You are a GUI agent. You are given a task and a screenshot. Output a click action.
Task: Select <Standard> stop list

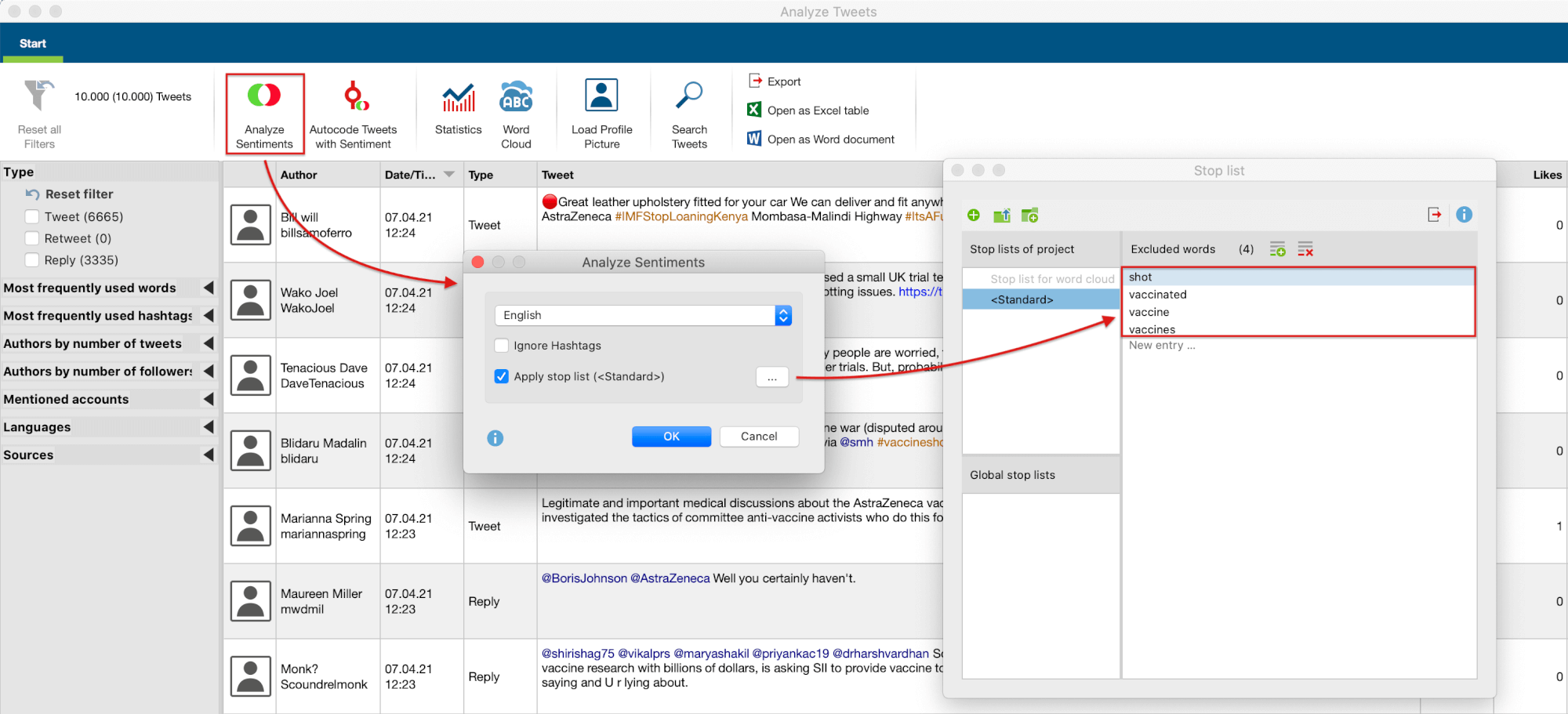click(1041, 299)
